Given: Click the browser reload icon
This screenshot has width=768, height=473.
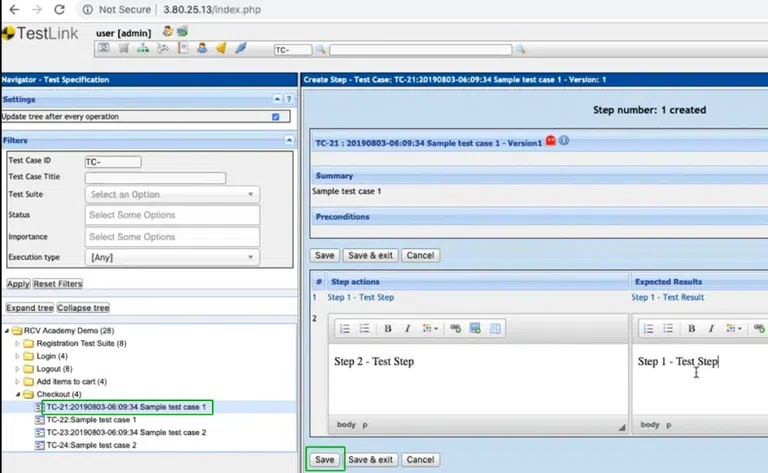Looking at the screenshot, I should [x=59, y=9].
